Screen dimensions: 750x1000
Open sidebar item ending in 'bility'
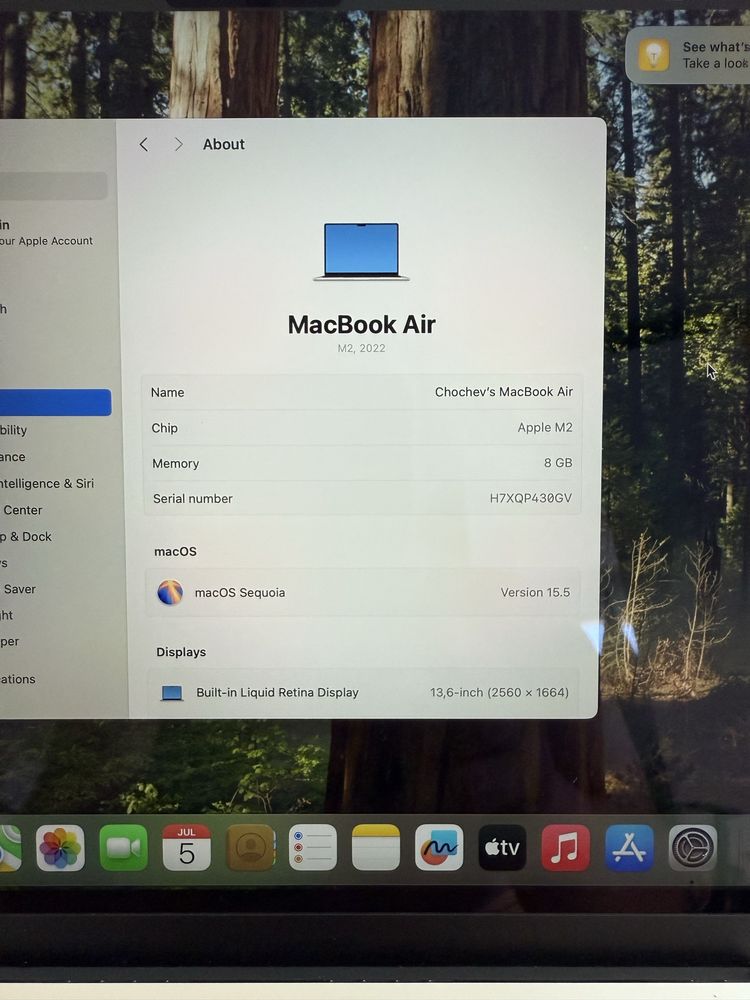click(13, 430)
